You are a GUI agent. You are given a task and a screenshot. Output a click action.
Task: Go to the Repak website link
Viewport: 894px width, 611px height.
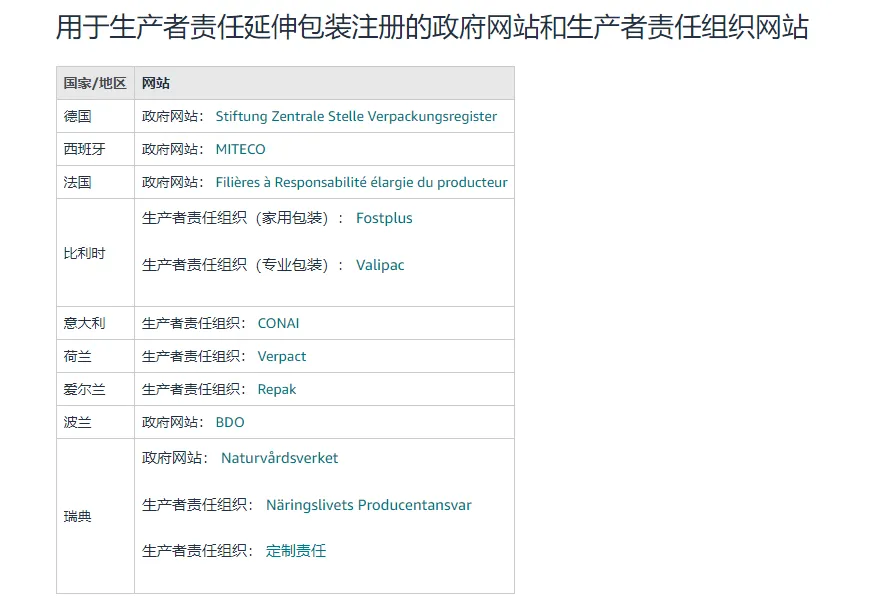[277, 389]
